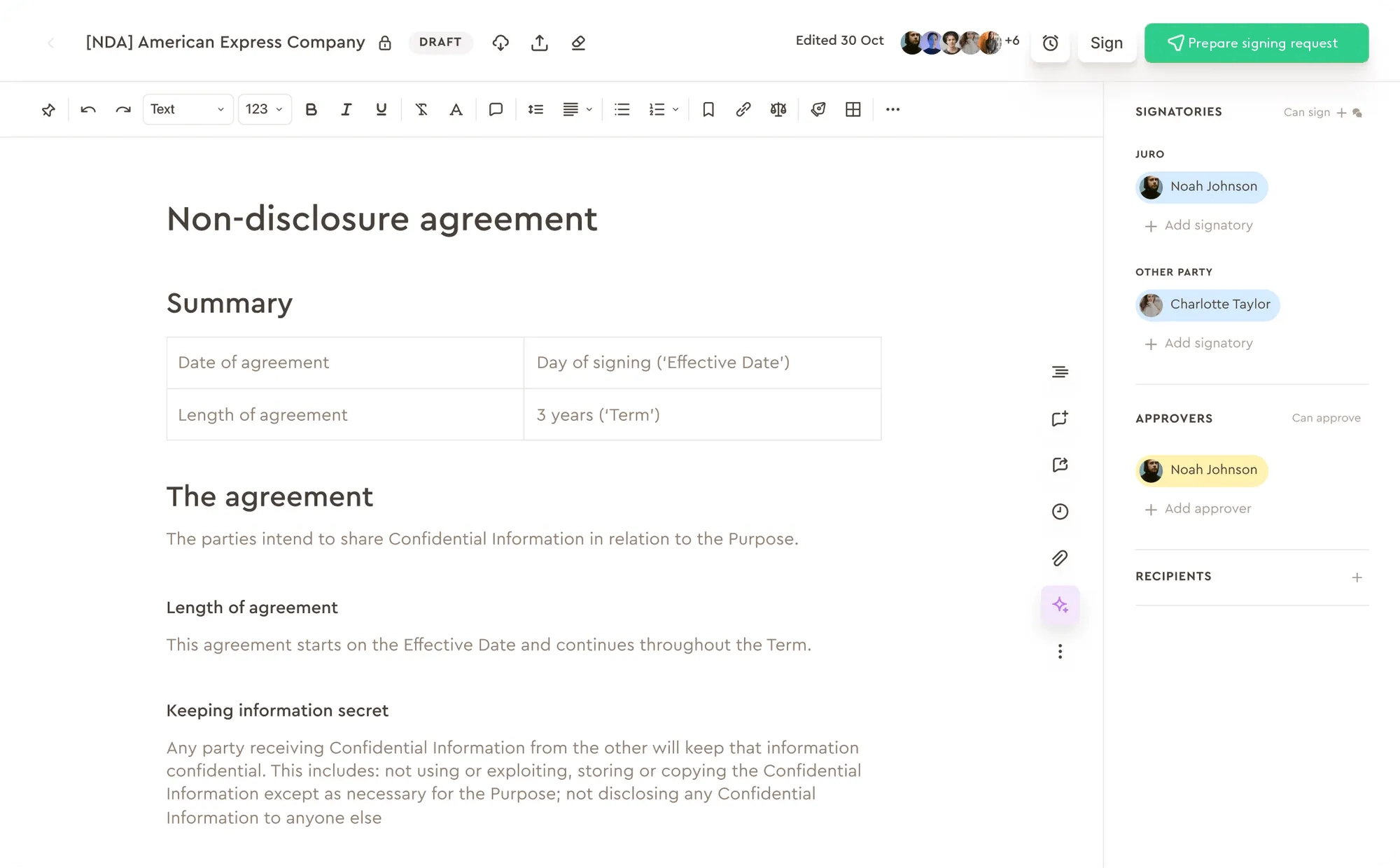
Task: Toggle underline formatting
Action: (x=381, y=109)
